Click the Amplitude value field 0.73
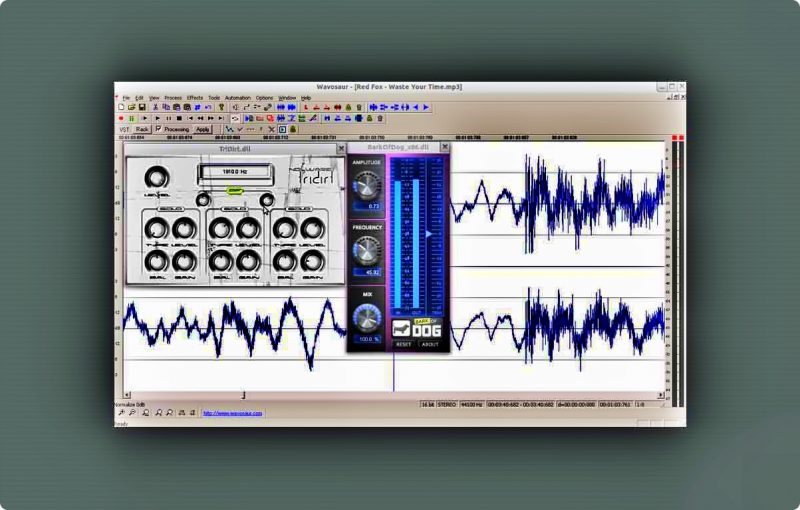 pyautogui.click(x=367, y=206)
